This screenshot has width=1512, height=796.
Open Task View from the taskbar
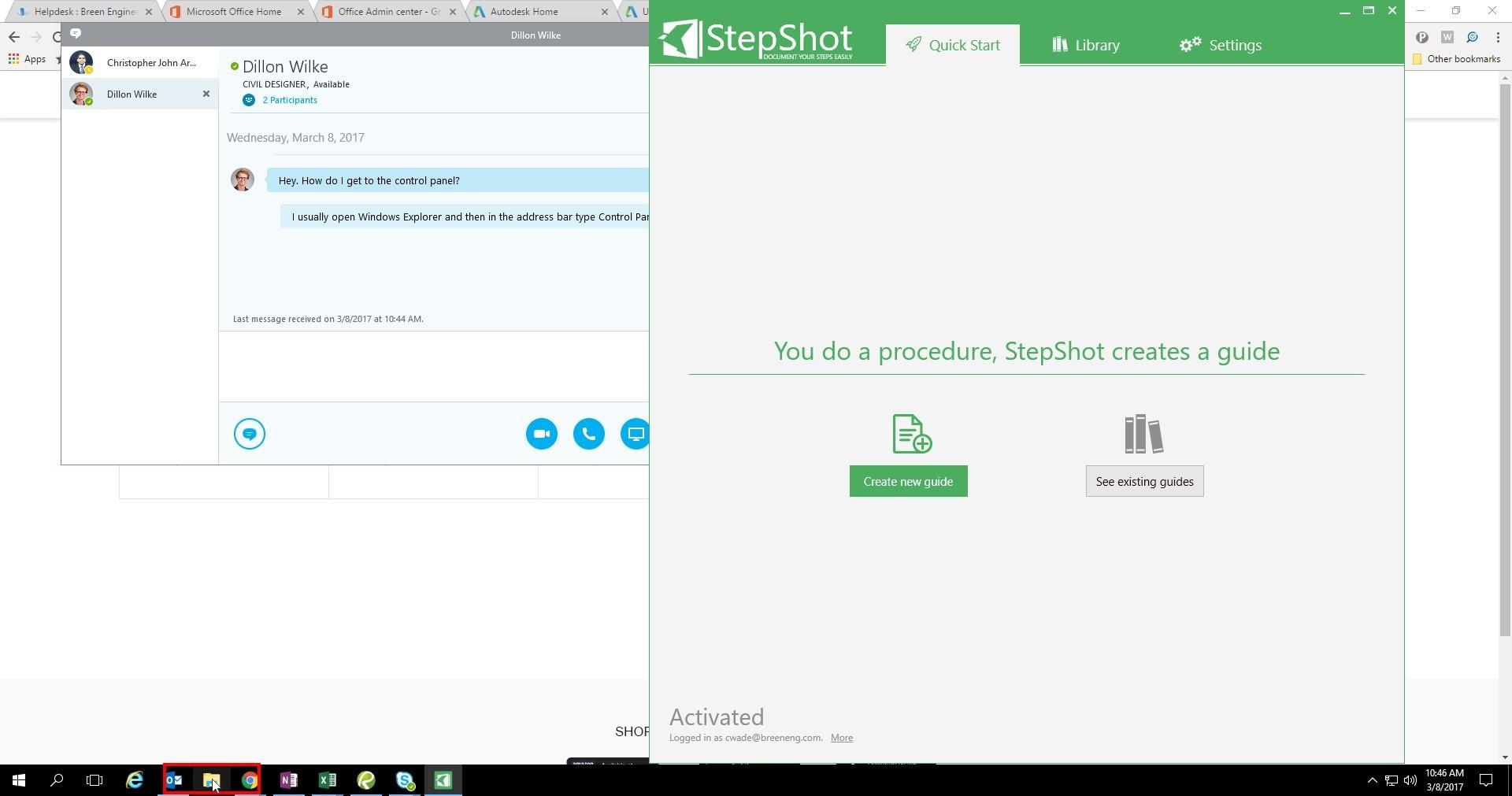94,780
